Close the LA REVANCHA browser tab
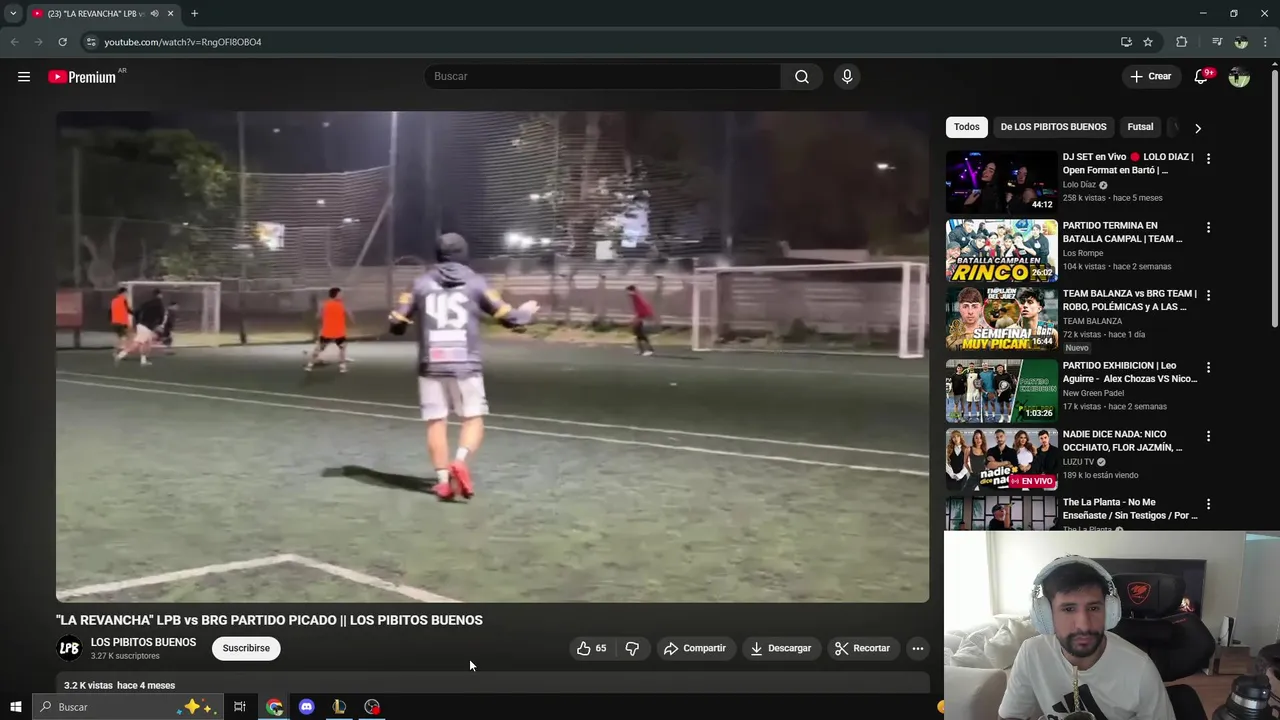This screenshot has height=720, width=1280. tap(170, 14)
